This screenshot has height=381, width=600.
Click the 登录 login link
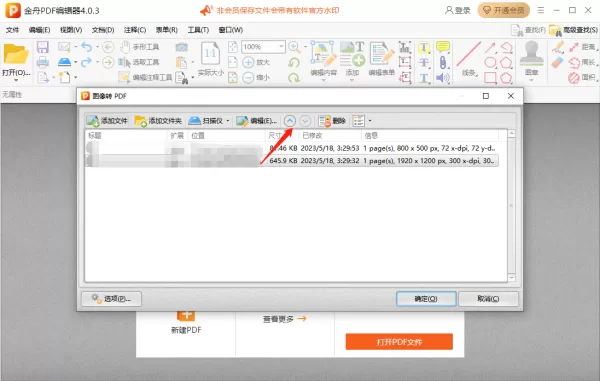(x=458, y=10)
